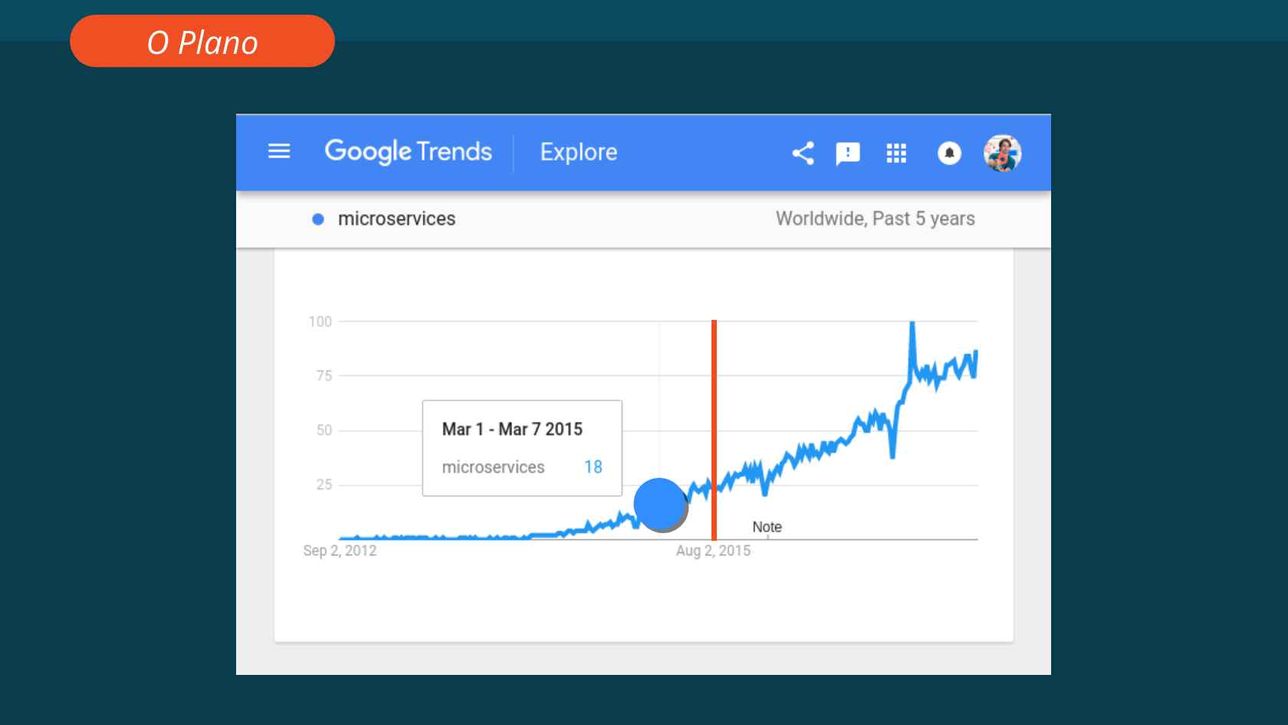Viewport: 1288px width, 725px height.
Task: Open the Google apps grid icon
Action: pyautogui.click(x=896, y=153)
